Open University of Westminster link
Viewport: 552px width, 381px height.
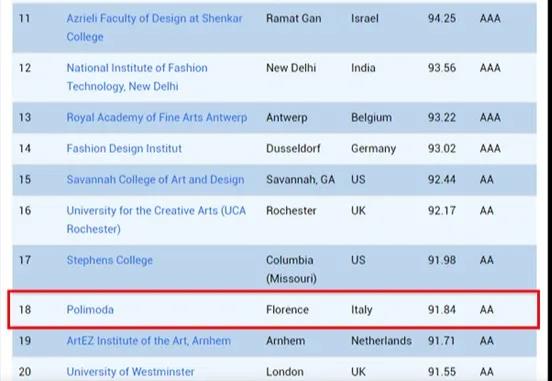coord(130,372)
